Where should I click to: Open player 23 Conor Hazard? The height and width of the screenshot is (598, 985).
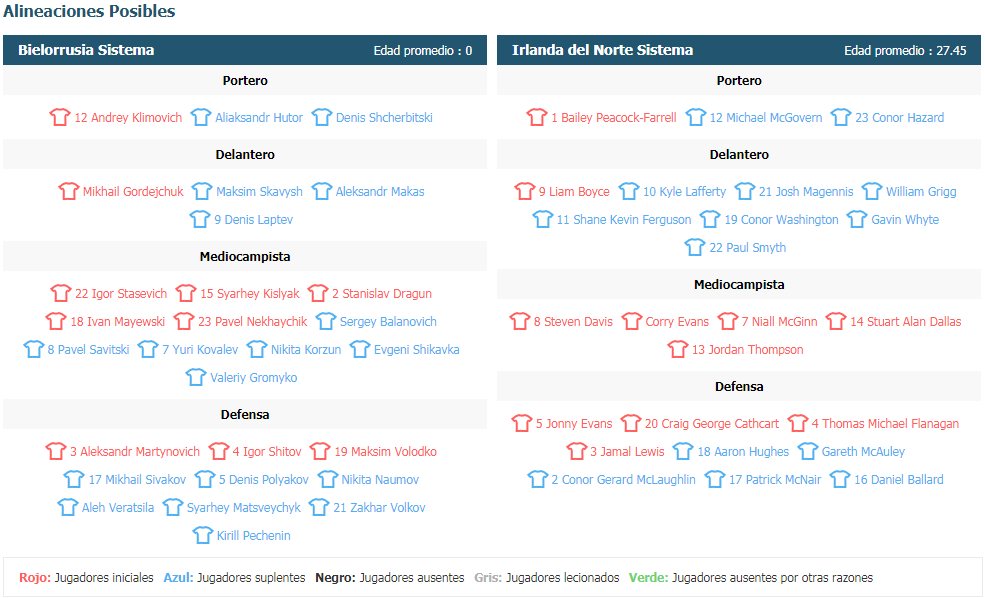coord(900,117)
